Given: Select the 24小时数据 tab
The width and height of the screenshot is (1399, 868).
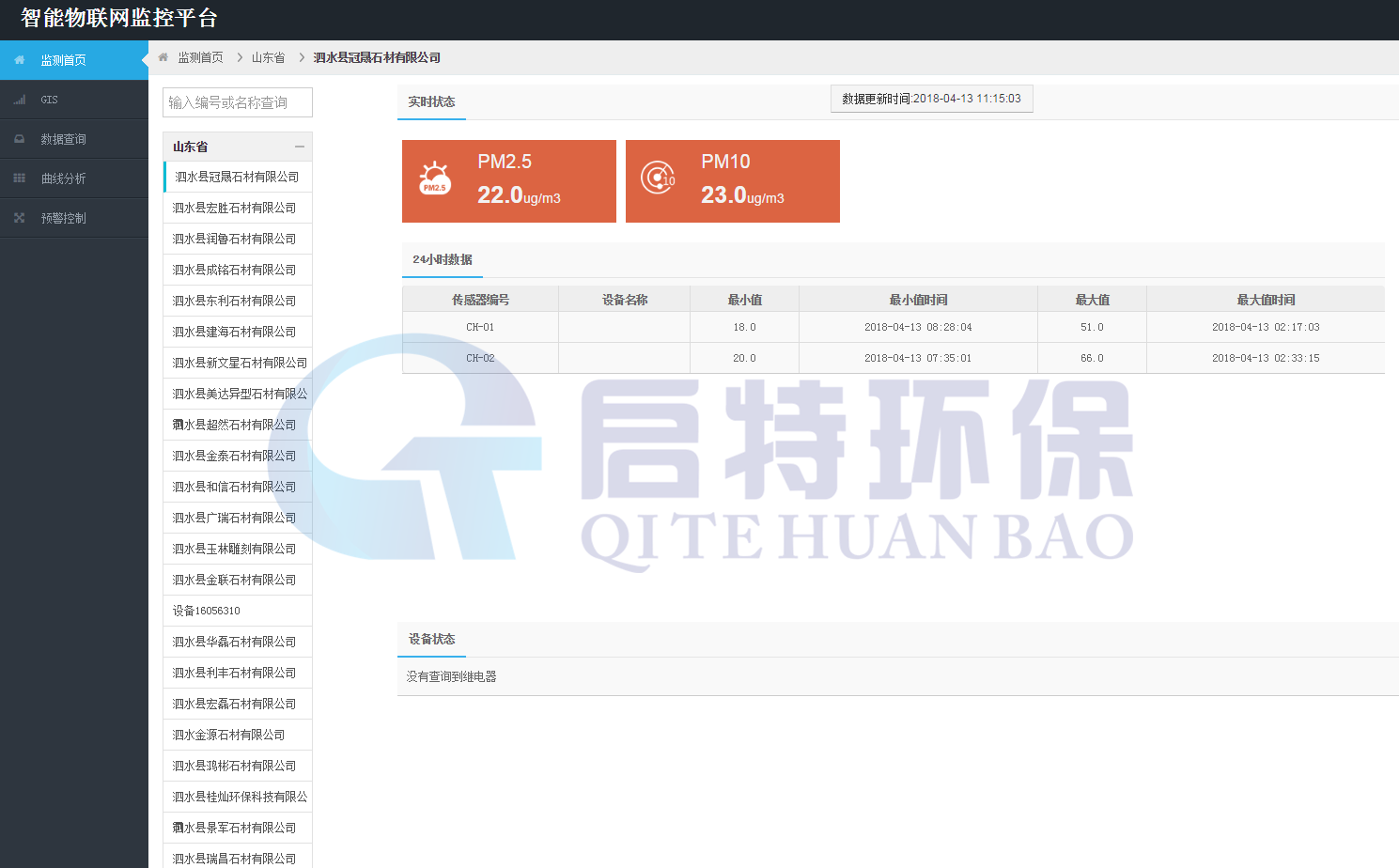Looking at the screenshot, I should 443,260.
